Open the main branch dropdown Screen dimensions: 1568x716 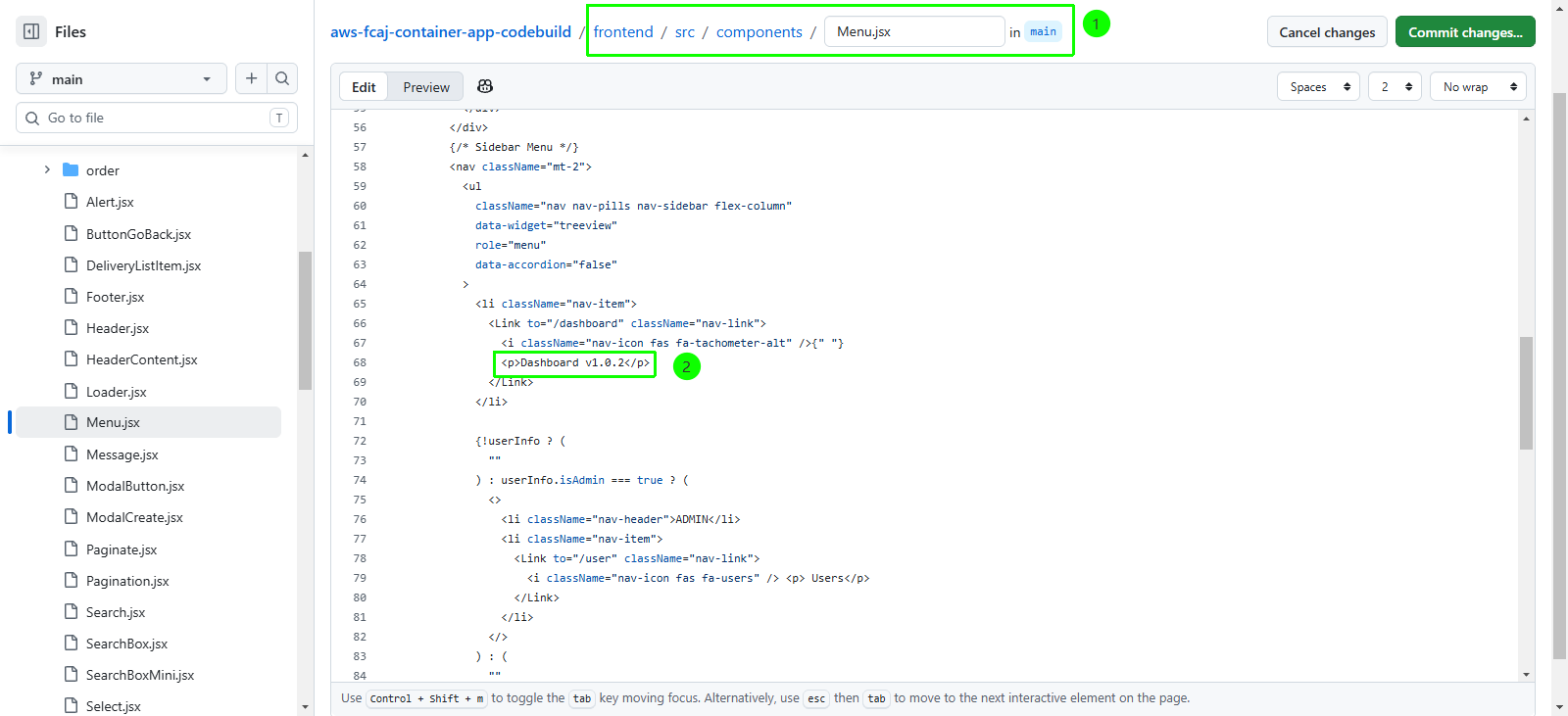[122, 78]
